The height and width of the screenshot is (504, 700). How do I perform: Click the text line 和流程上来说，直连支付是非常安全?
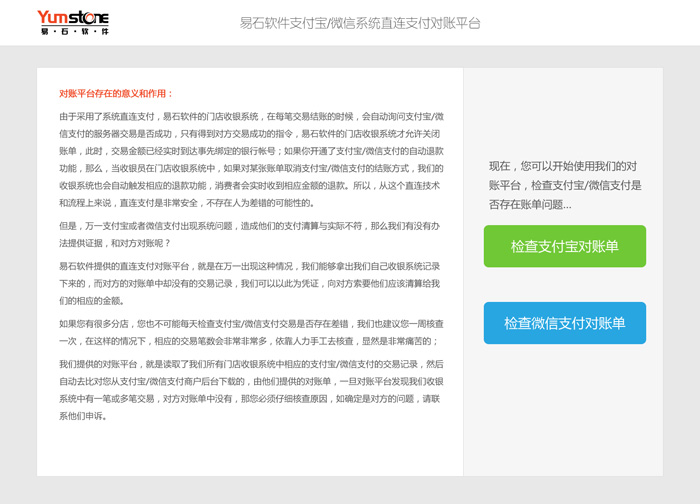[188, 203]
